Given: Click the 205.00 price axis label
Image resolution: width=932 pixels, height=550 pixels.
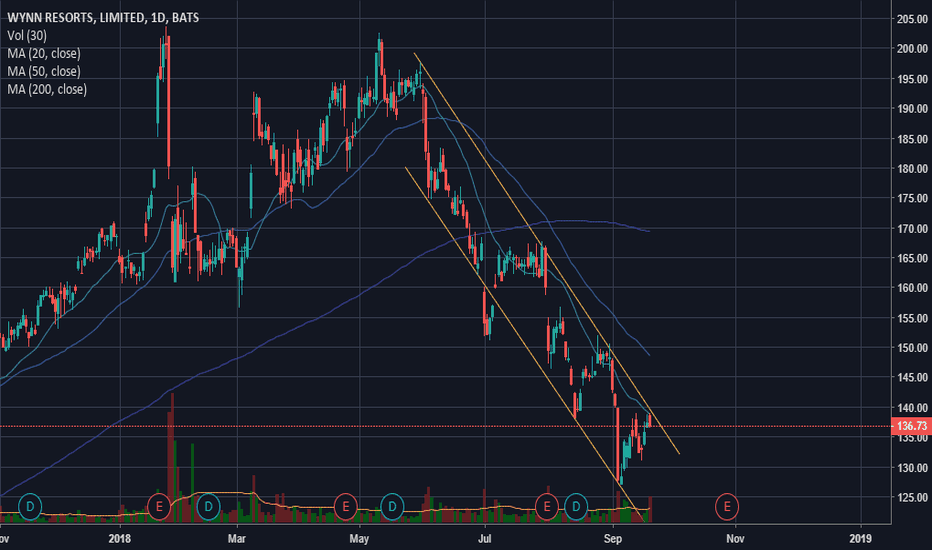Looking at the screenshot, I should click(912, 19).
